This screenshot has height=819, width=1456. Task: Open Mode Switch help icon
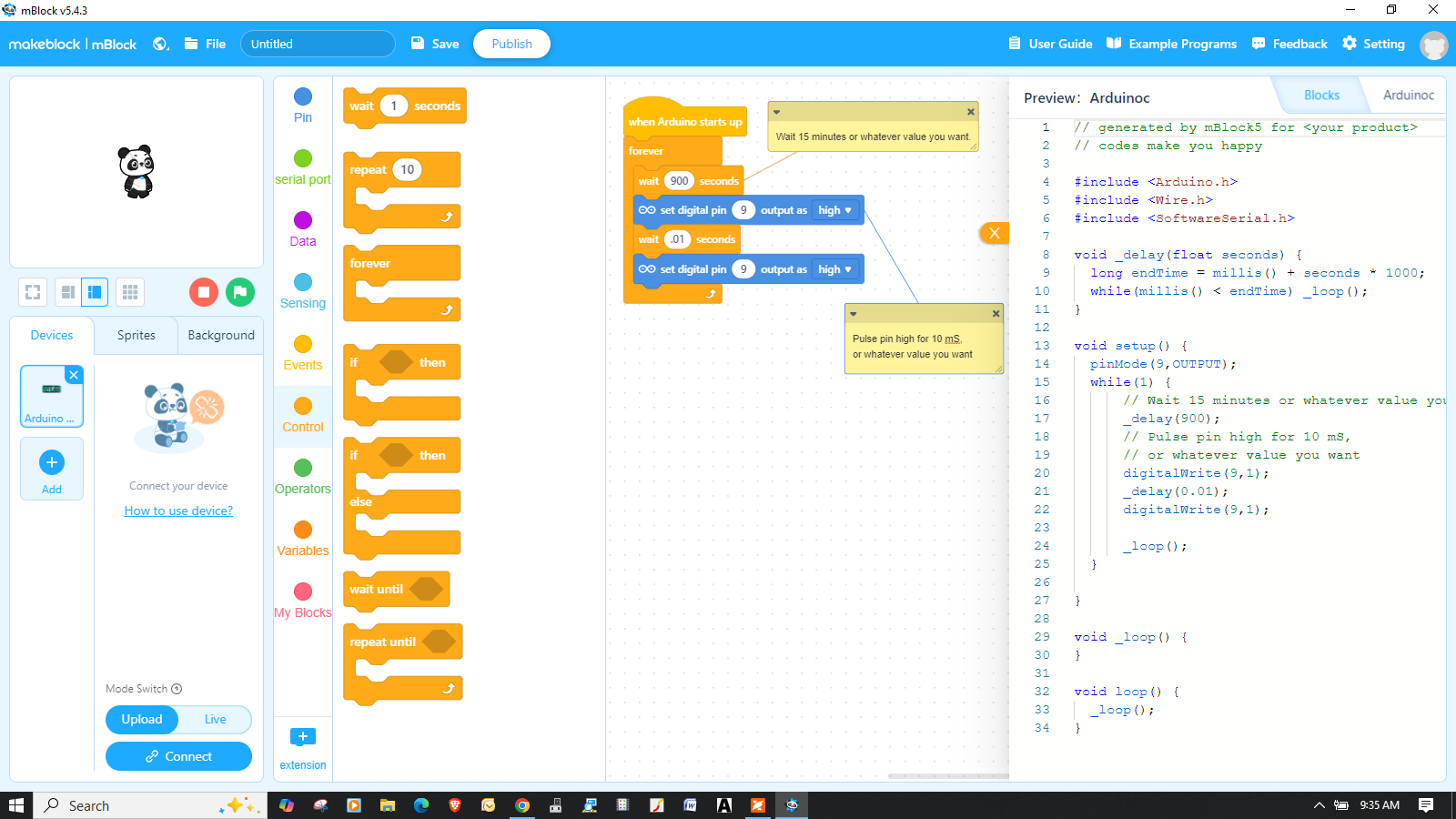click(x=177, y=689)
